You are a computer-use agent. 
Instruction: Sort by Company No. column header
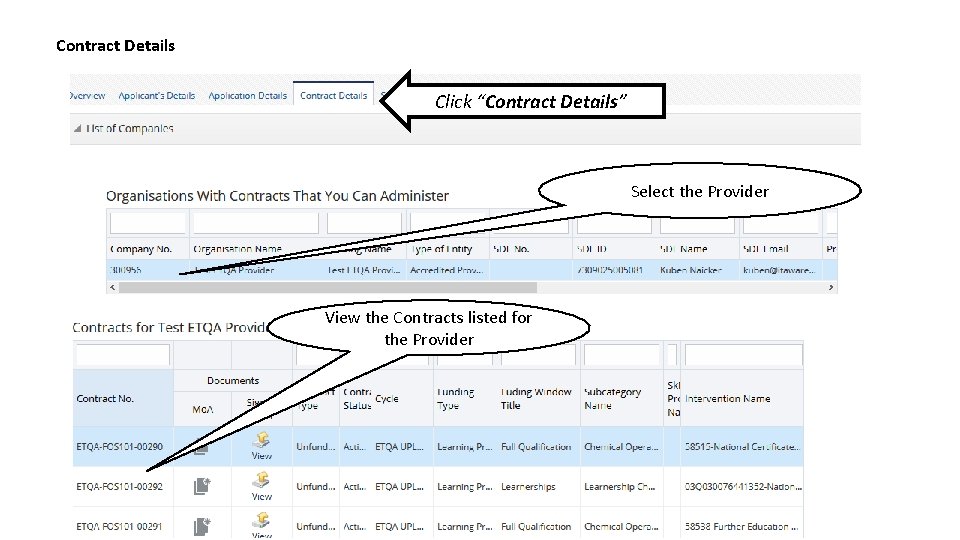click(141, 249)
